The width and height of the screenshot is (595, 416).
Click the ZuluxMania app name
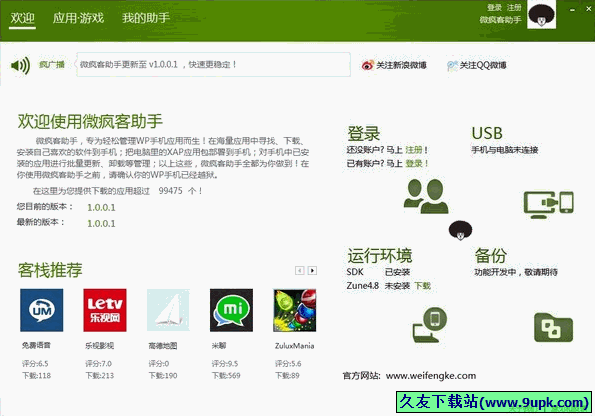(x=294, y=345)
